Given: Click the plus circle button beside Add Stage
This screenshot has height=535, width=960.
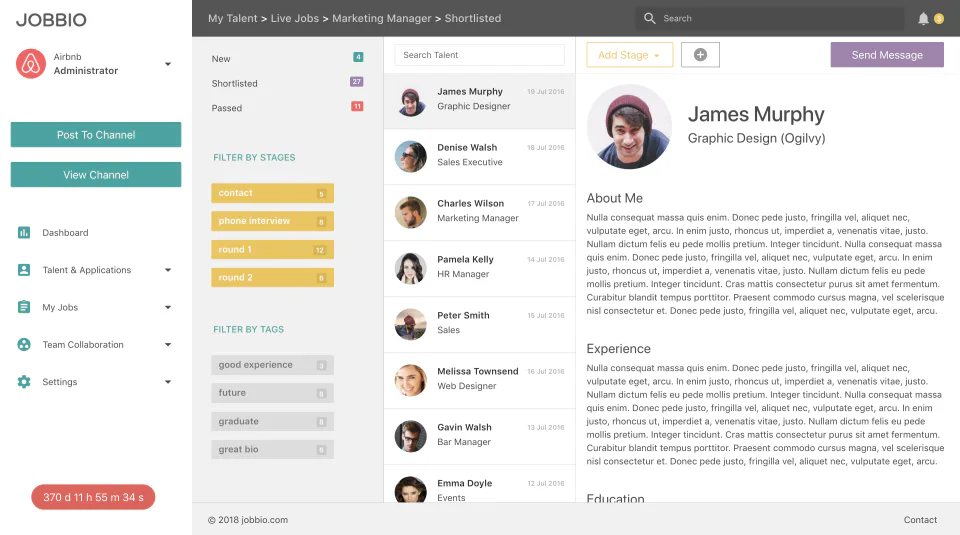Looking at the screenshot, I should [x=700, y=54].
